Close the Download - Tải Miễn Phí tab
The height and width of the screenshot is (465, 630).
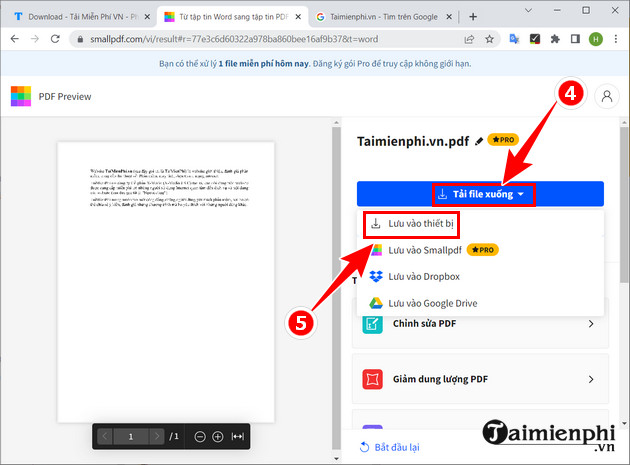pyautogui.click(x=147, y=17)
